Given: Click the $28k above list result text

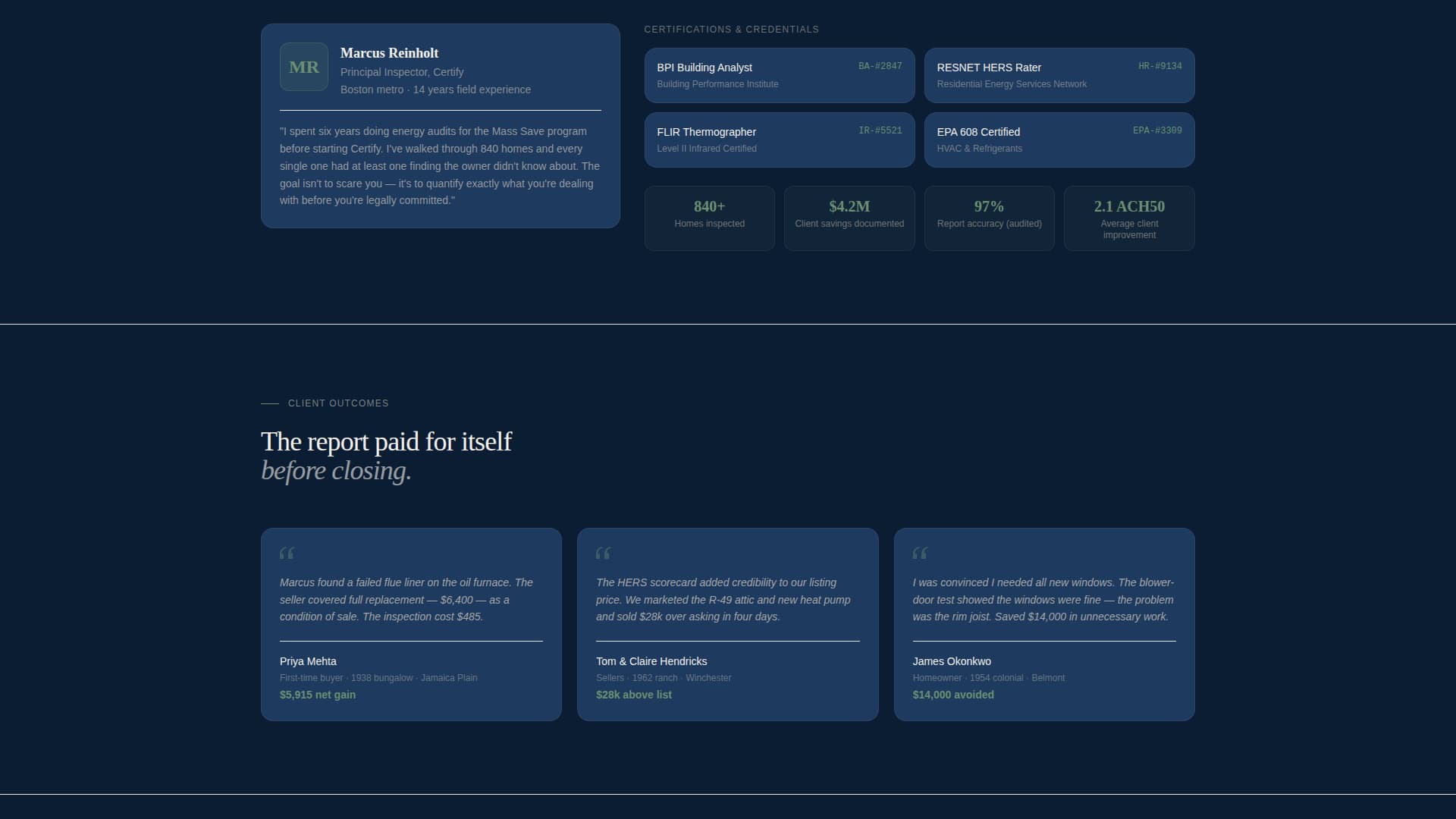Looking at the screenshot, I should pos(634,694).
